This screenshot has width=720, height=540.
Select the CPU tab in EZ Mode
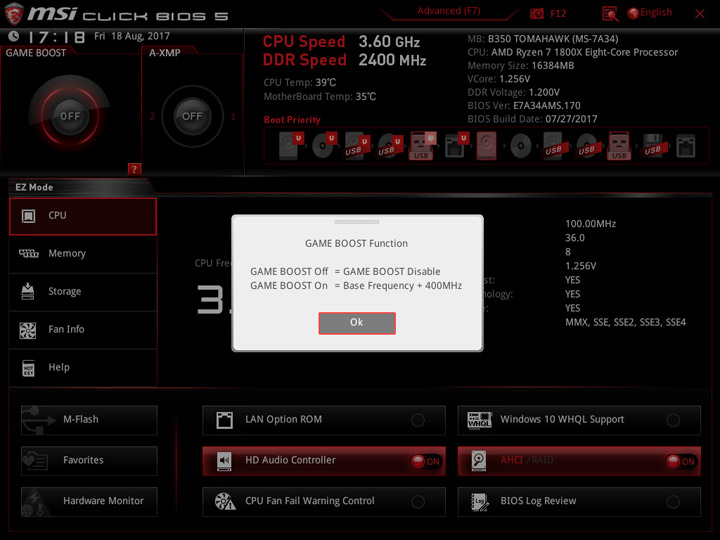[83, 216]
